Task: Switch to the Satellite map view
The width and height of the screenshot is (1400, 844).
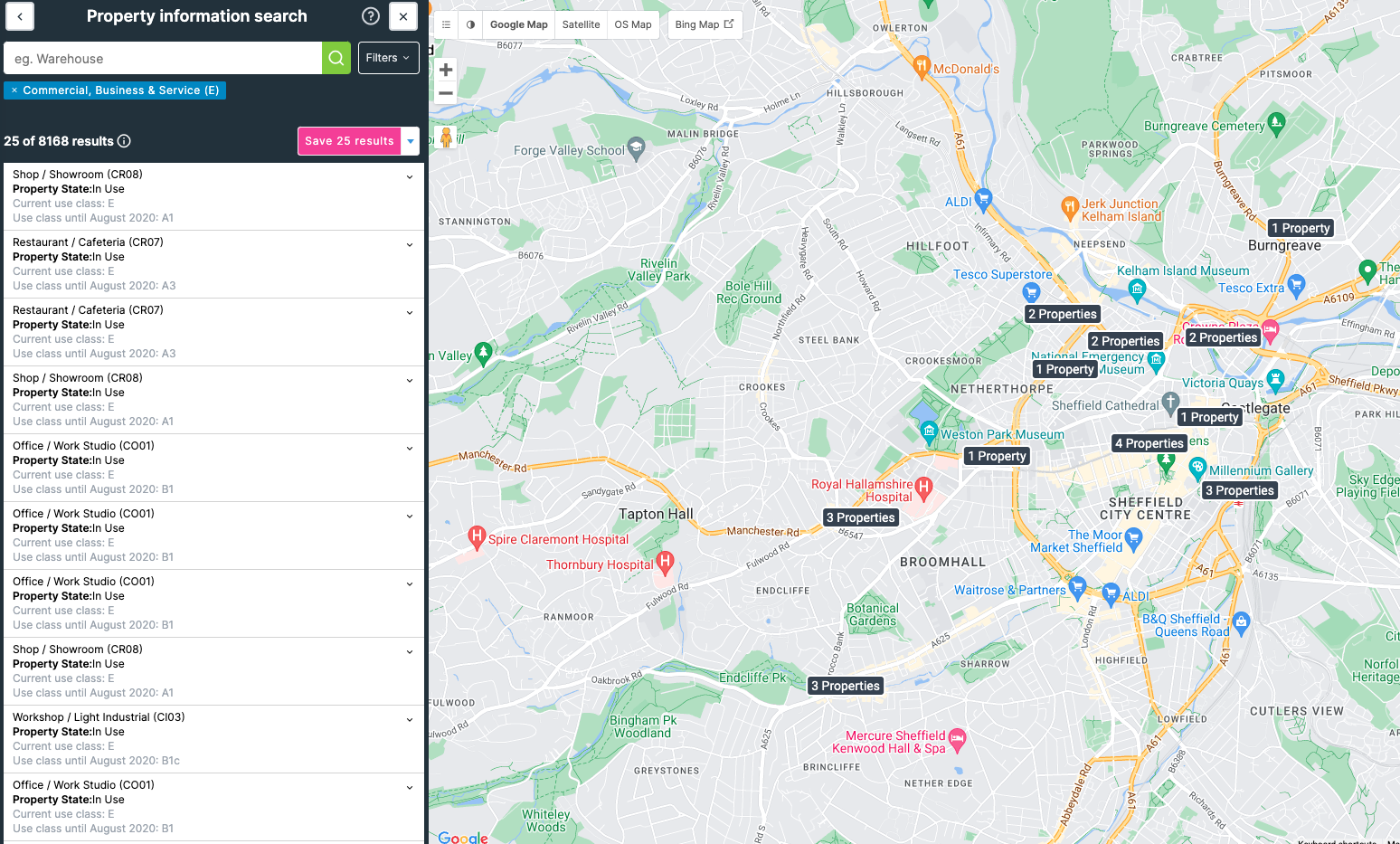Action: point(581,24)
